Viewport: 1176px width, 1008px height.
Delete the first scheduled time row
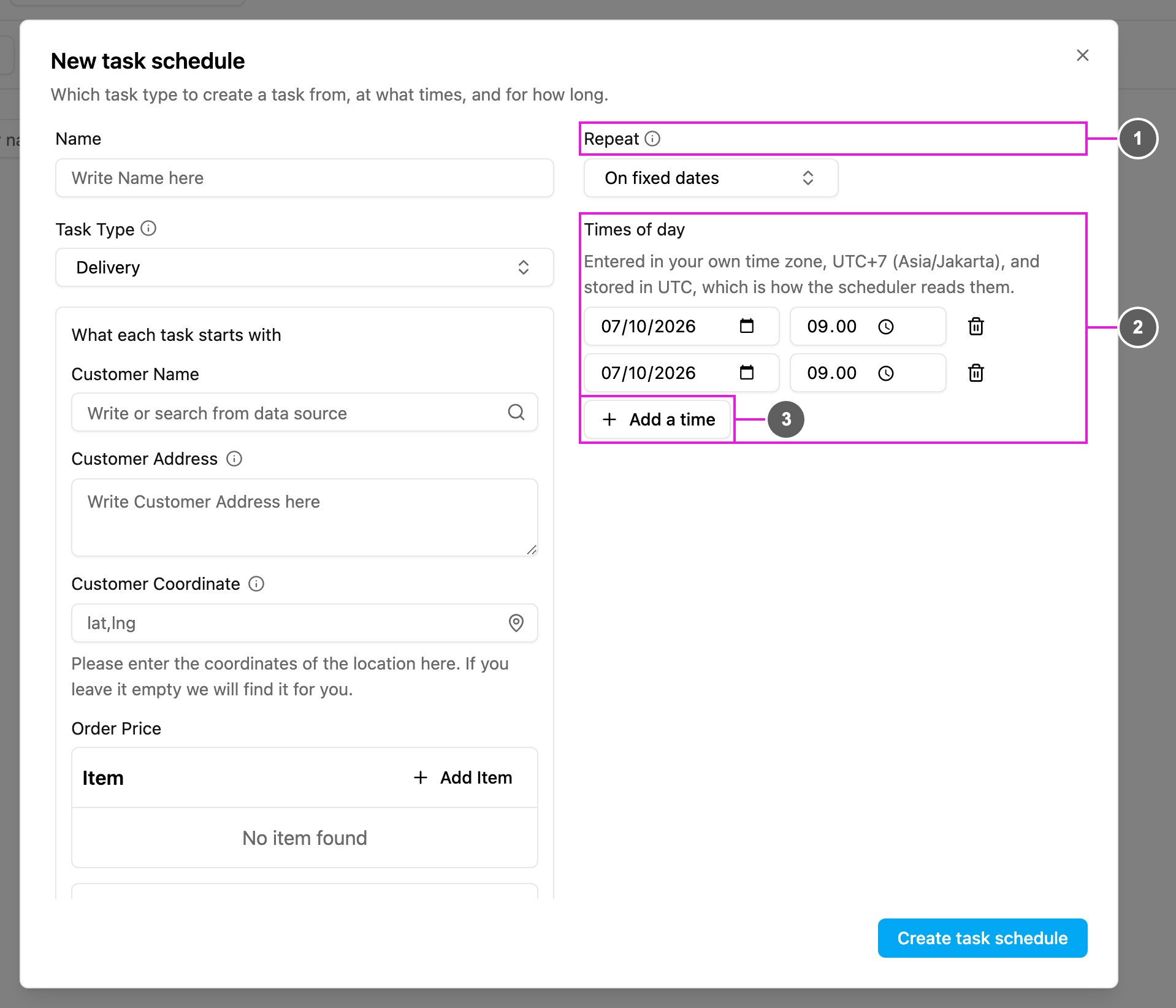pyautogui.click(x=976, y=326)
